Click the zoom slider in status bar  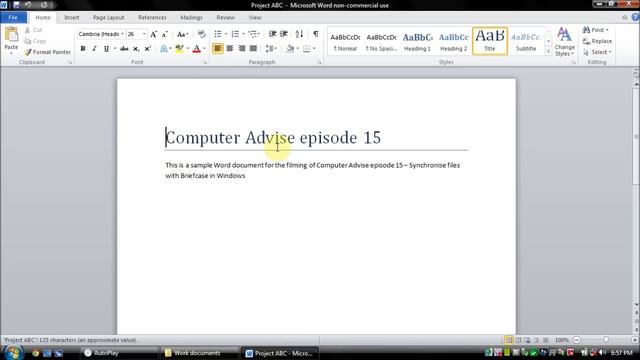(606, 340)
